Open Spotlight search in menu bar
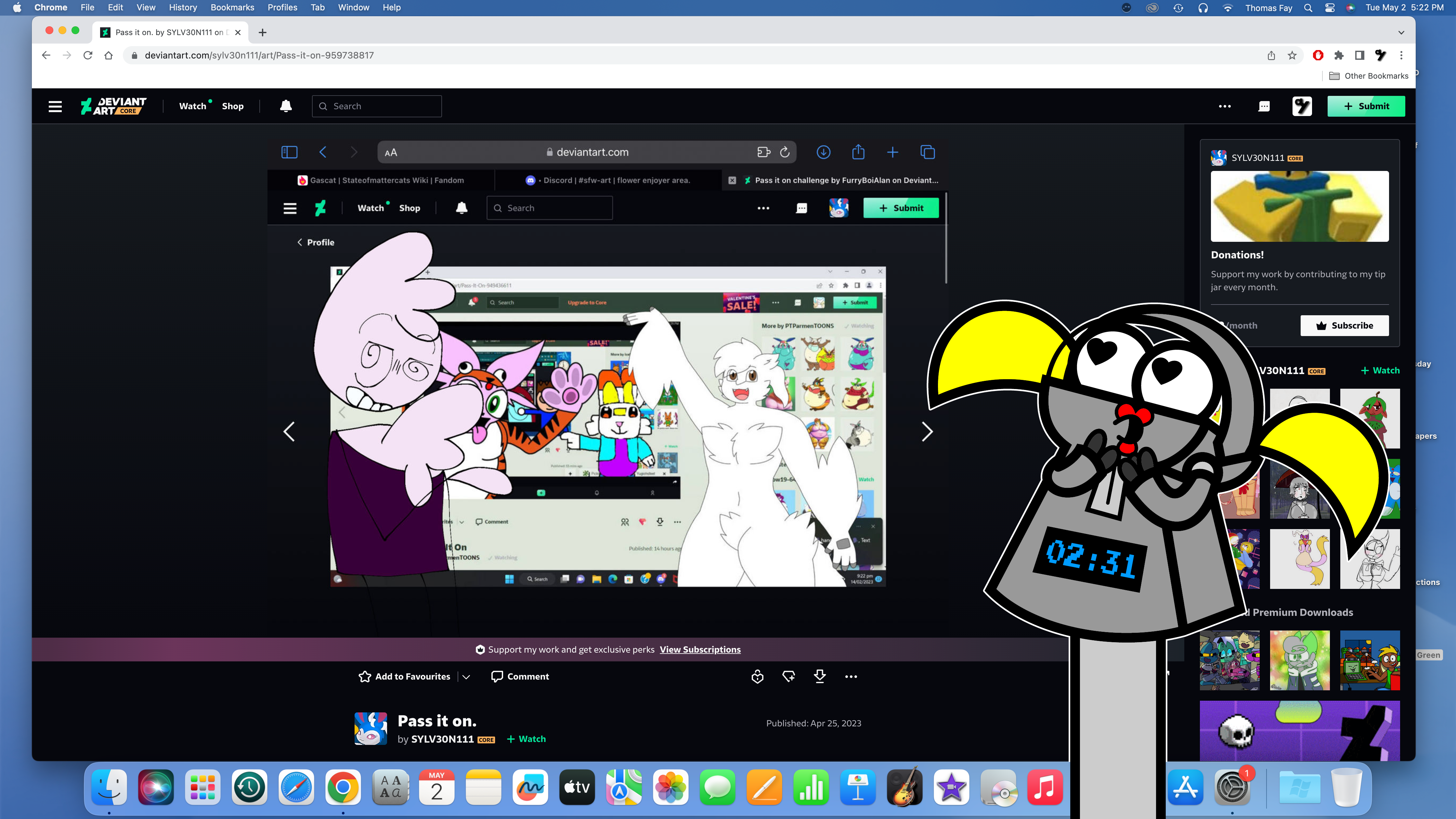1456x819 pixels. [x=1308, y=7]
